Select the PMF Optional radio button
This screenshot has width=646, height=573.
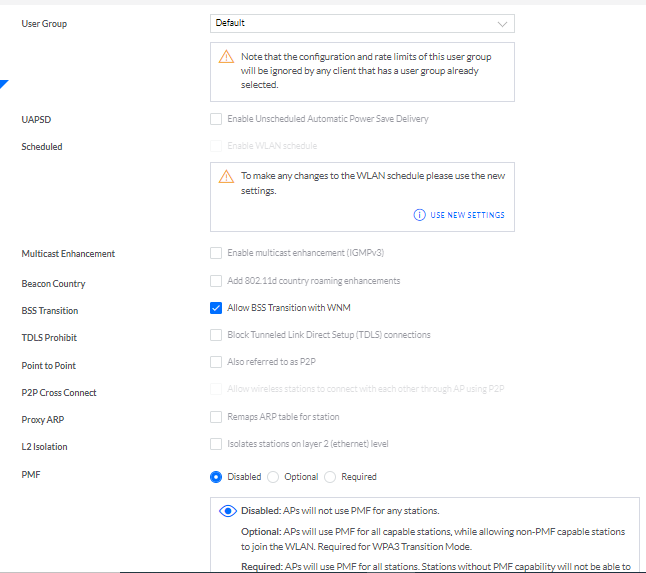(x=274, y=477)
